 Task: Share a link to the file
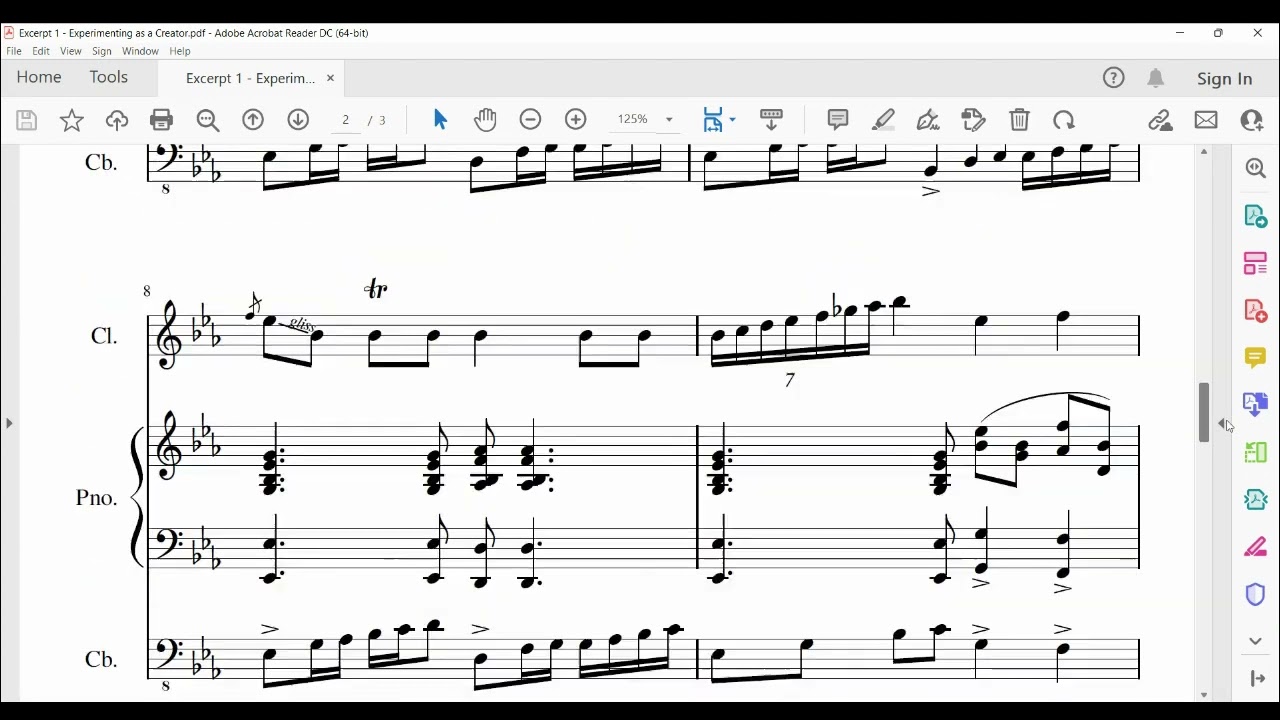coord(1160,120)
